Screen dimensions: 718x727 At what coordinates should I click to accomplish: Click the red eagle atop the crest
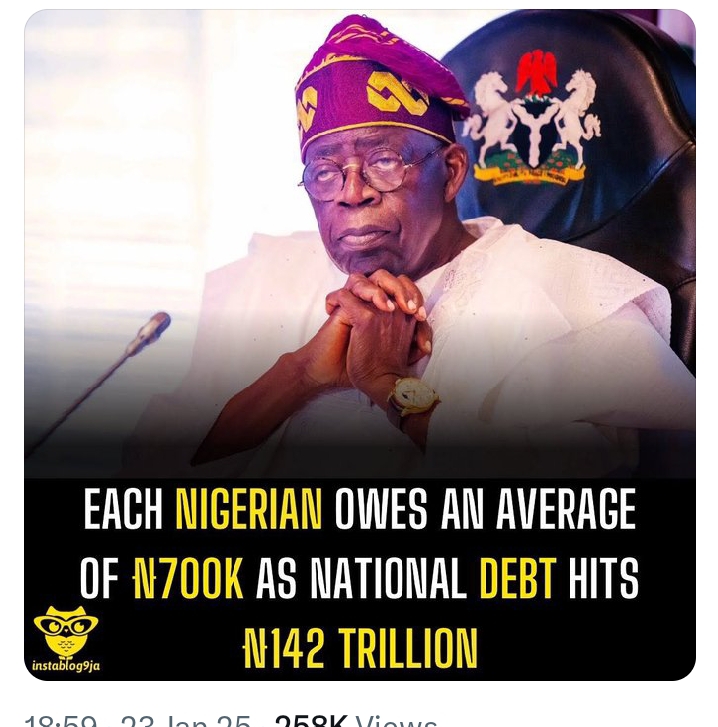coord(537,73)
